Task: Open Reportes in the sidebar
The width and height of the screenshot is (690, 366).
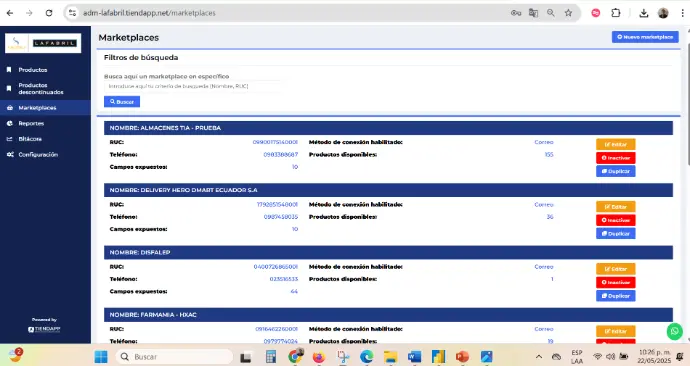Action: click(31, 124)
